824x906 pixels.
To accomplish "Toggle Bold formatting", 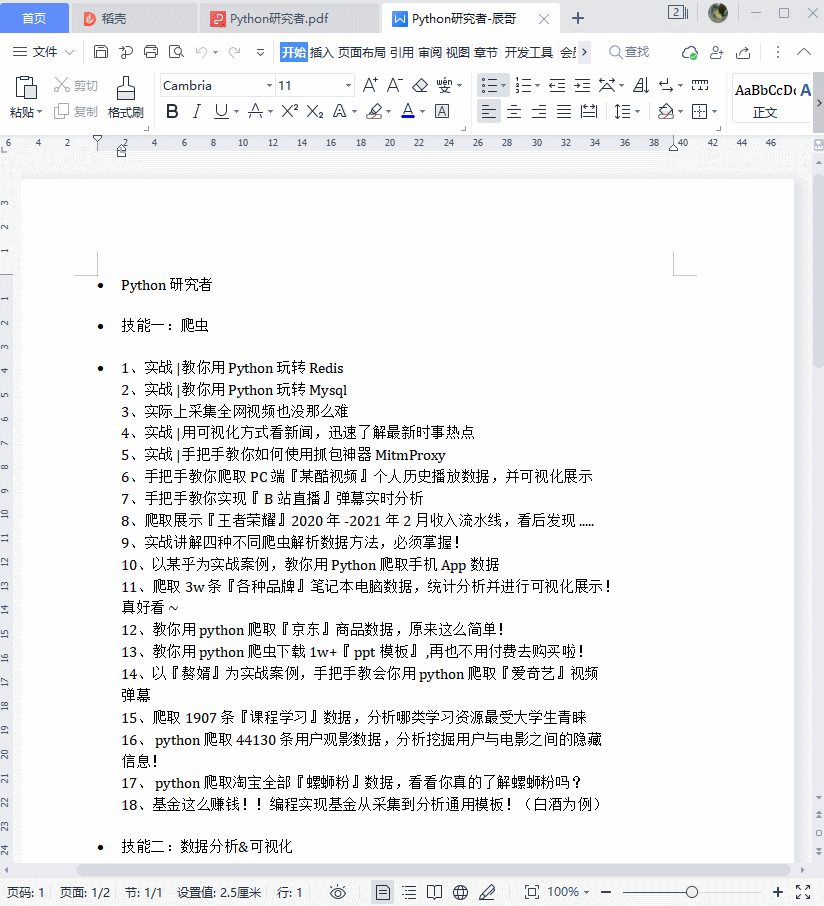I will [x=172, y=111].
